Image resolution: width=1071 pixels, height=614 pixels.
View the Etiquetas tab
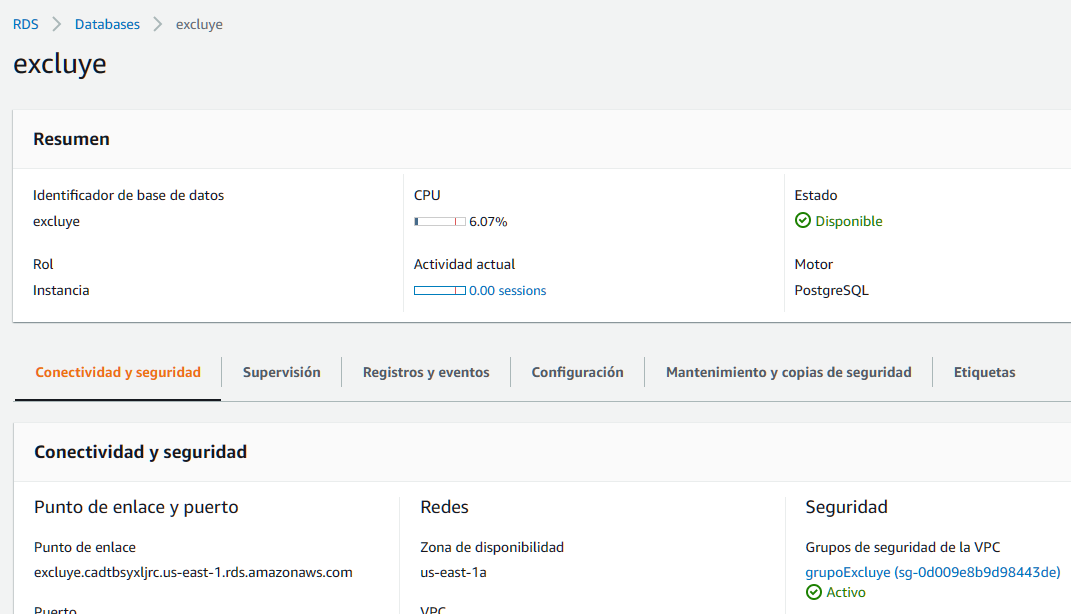[x=984, y=371]
